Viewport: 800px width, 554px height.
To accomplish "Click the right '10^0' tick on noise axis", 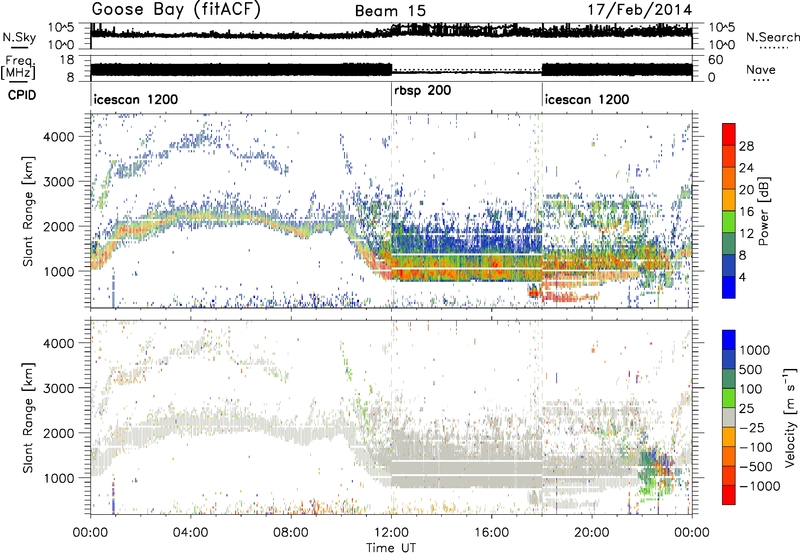I will click(x=722, y=44).
